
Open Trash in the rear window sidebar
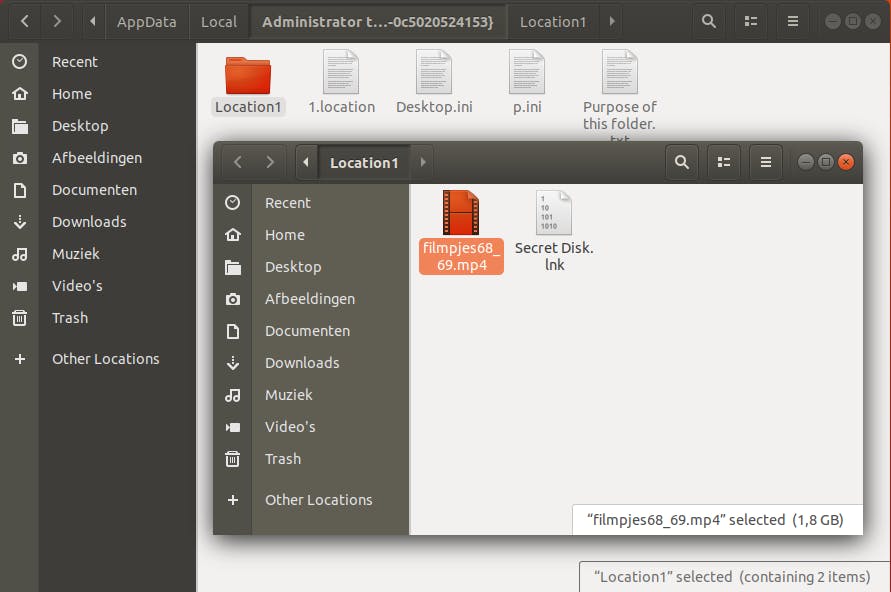point(97,318)
